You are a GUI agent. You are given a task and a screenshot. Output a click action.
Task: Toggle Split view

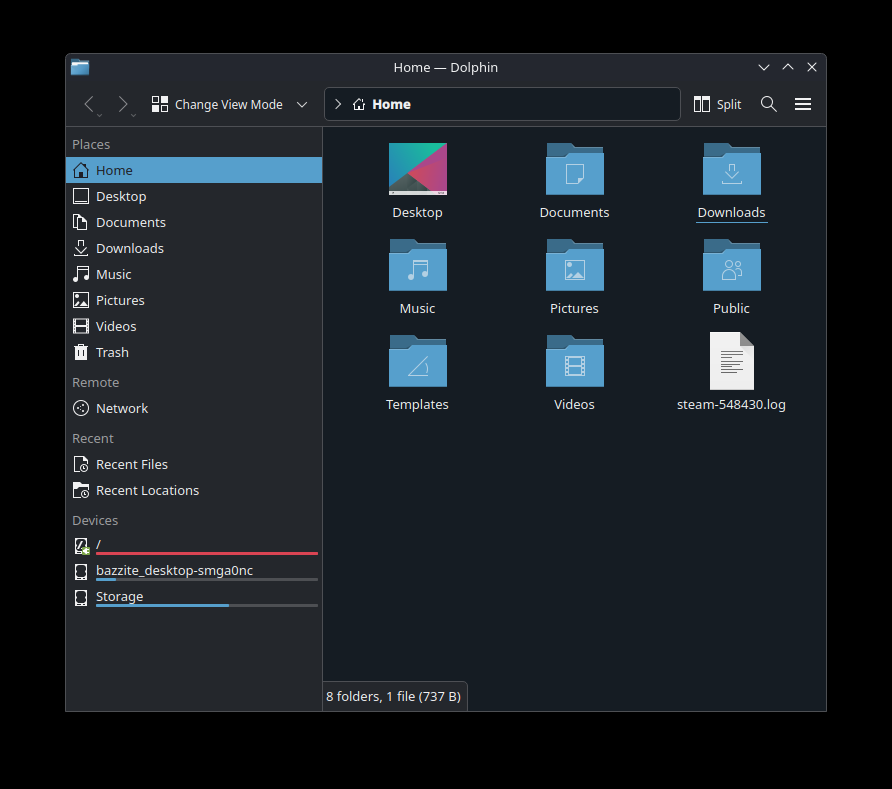coord(717,104)
